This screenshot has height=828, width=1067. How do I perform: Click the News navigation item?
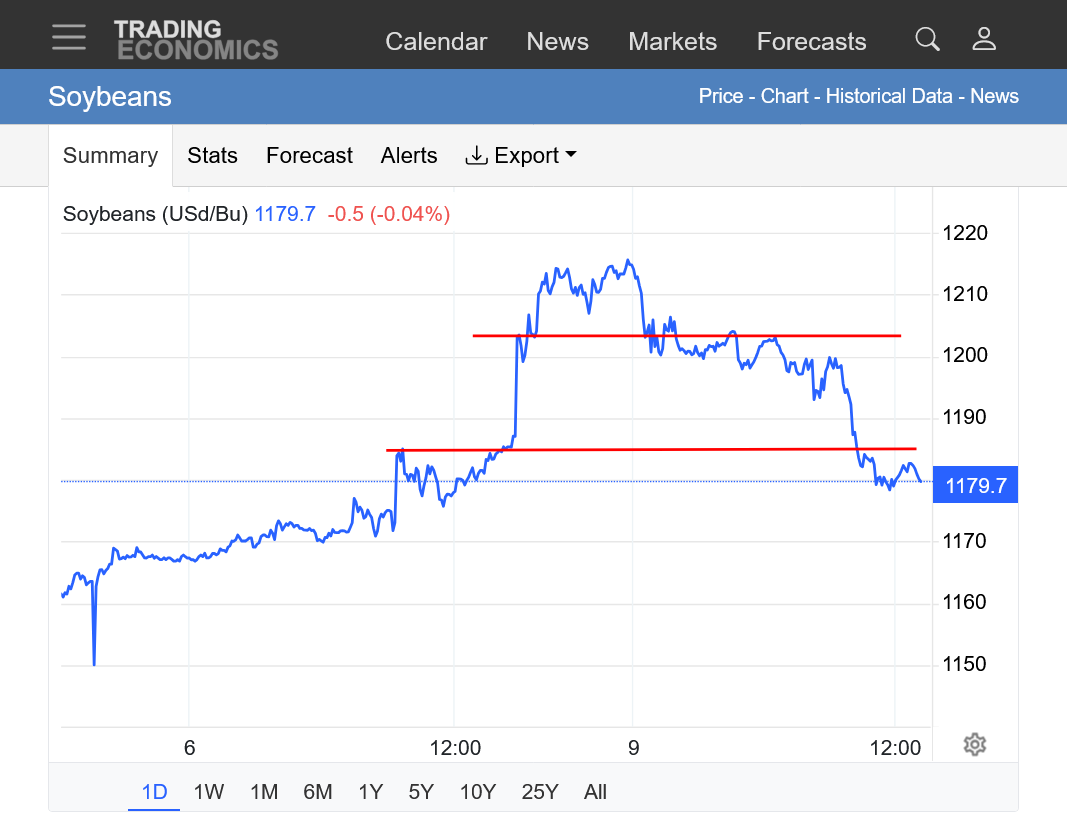point(557,42)
